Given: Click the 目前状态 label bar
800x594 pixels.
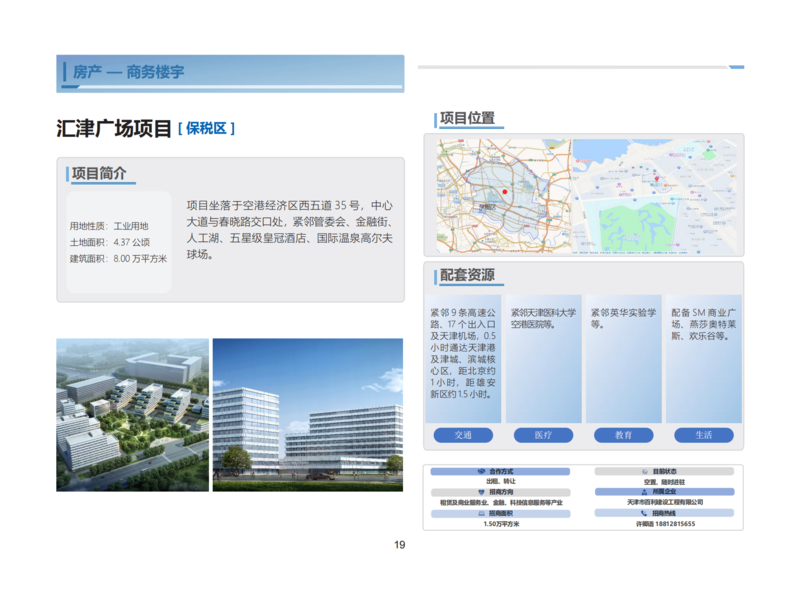Looking at the screenshot, I should click(x=664, y=472).
